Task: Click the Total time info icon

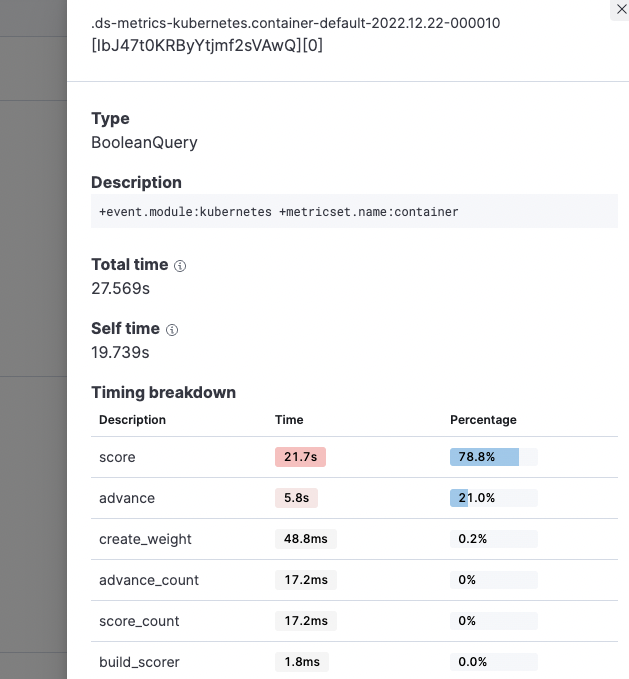Action: [x=180, y=266]
